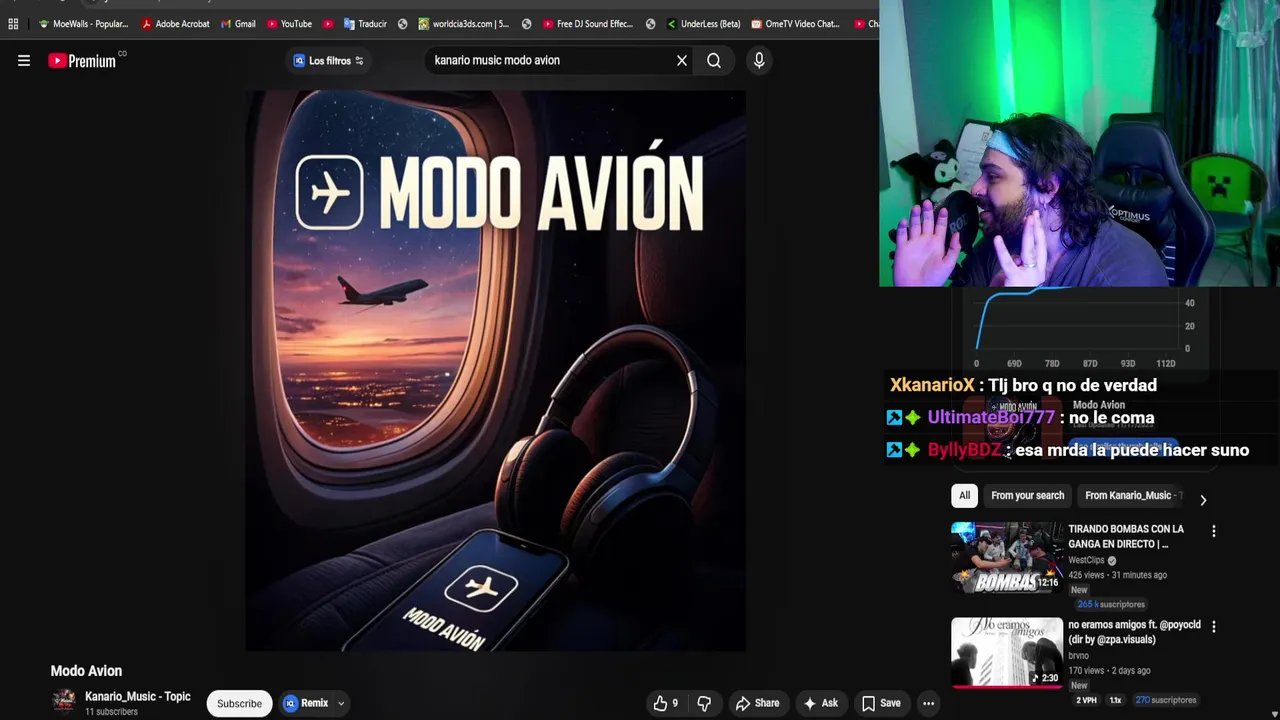Open the Gmail bookmark
The height and width of the screenshot is (720, 1280).
point(239,24)
